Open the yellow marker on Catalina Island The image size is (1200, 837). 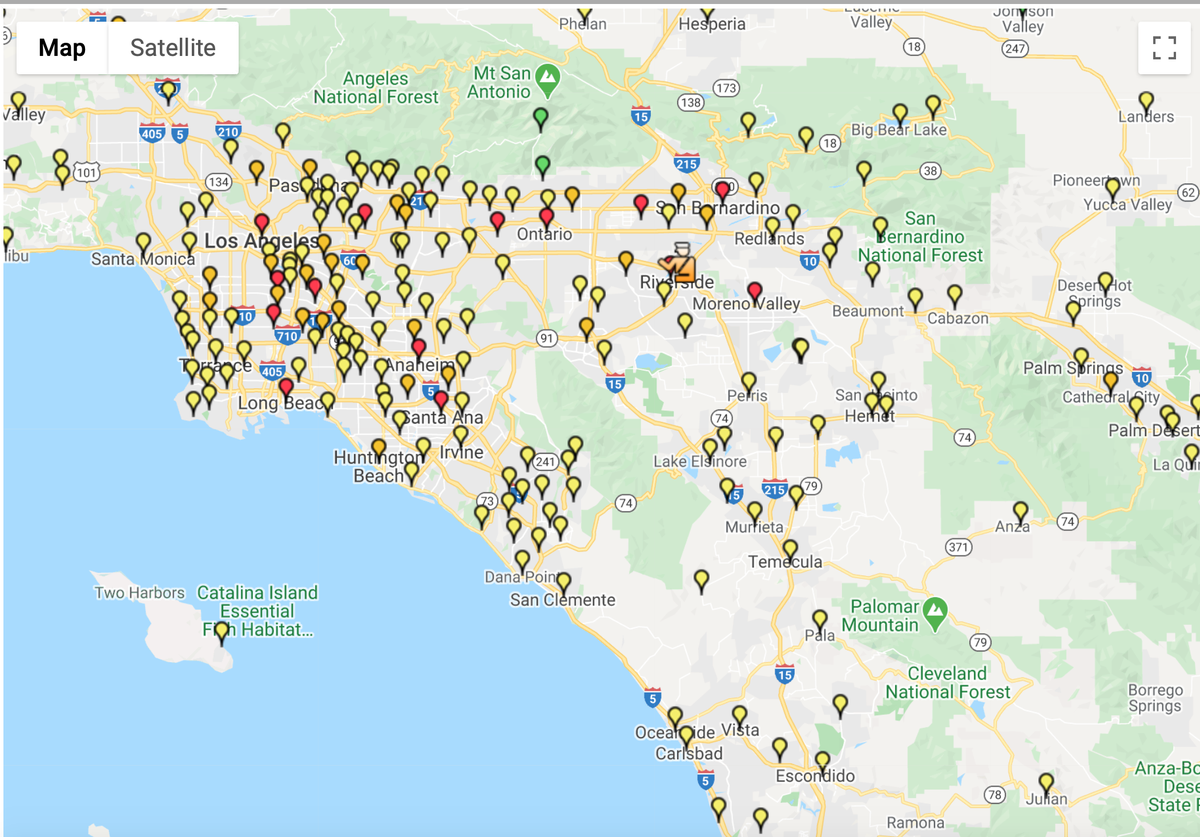click(x=222, y=633)
